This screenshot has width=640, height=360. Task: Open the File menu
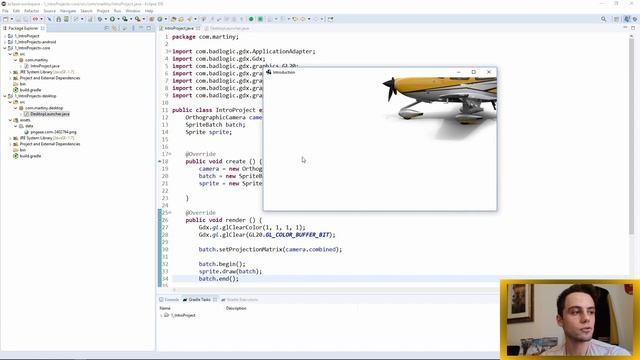click(x=5, y=11)
